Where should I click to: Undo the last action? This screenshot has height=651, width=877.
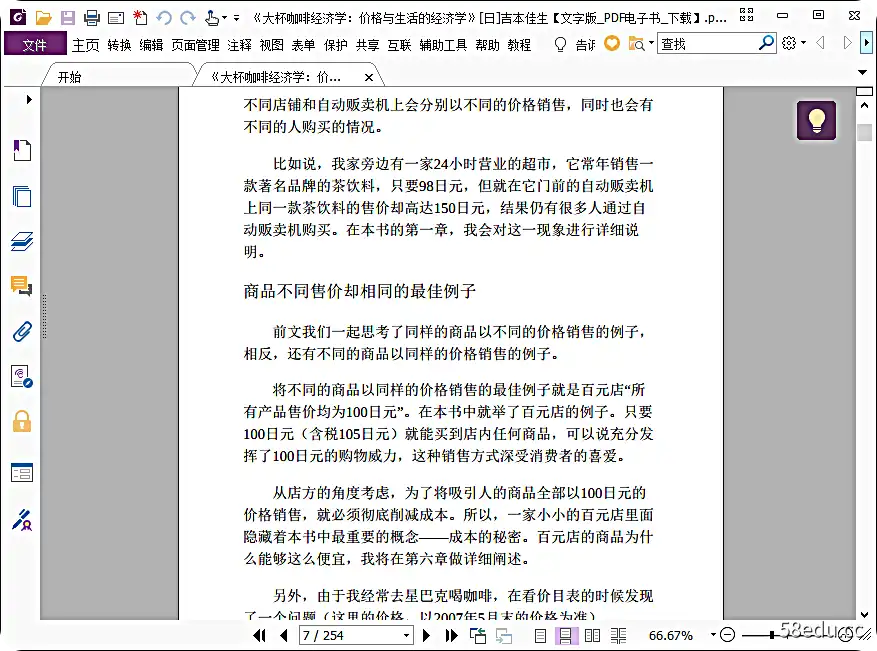(x=164, y=18)
